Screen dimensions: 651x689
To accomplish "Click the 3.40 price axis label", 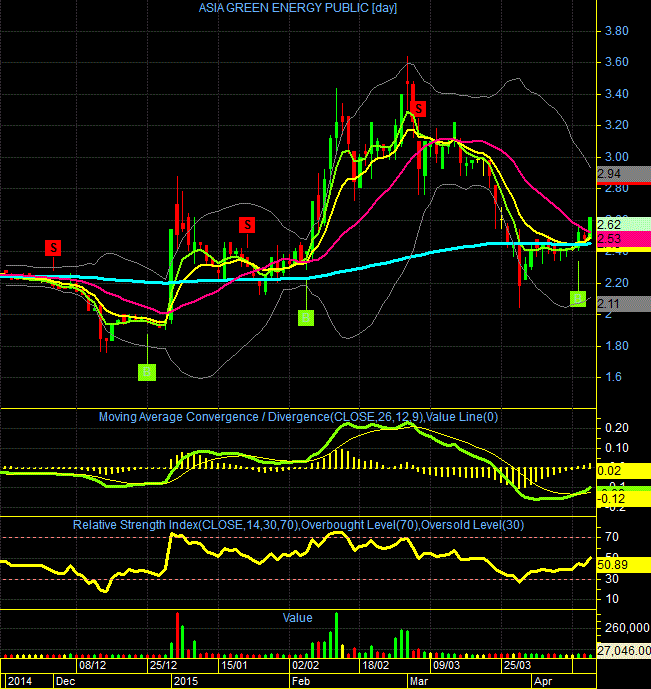I will (x=617, y=94).
